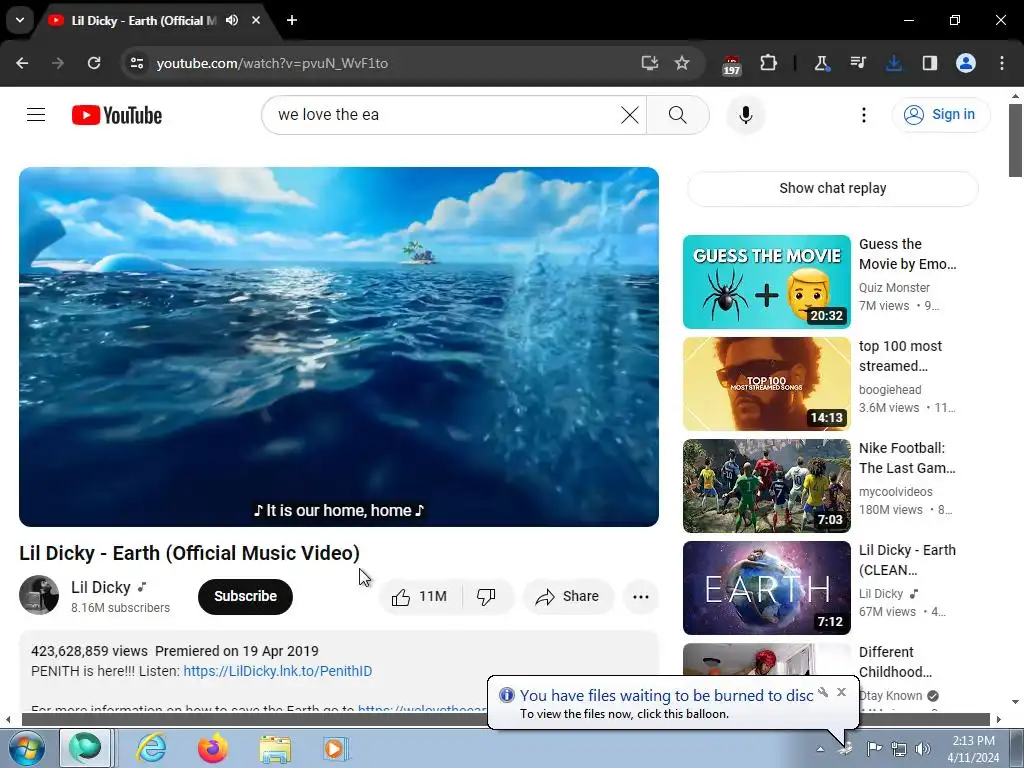This screenshot has height=768, width=1024.
Task: Launch Firefox from taskbar
Action: [x=213, y=748]
